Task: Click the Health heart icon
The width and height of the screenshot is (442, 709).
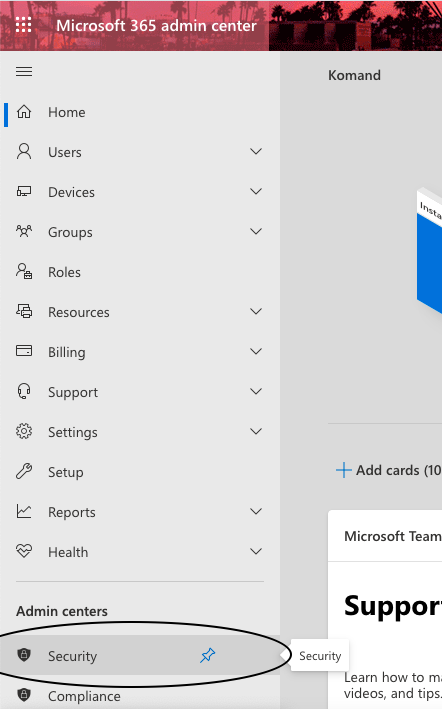Action: 24,551
